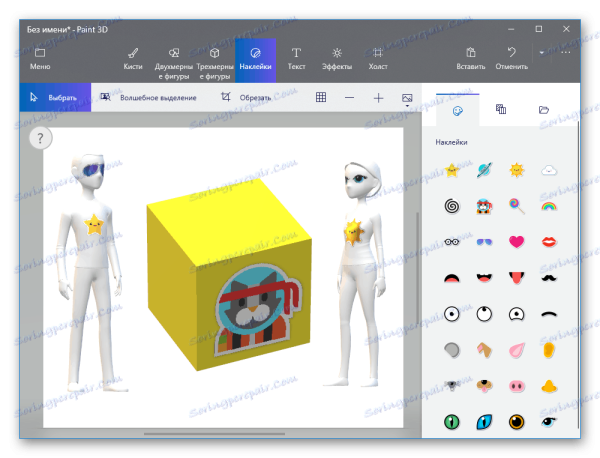Image resolution: width=600 pixels, height=458 pixels.
Task: Pick the black eyebrow sticker
Action: 549,314
